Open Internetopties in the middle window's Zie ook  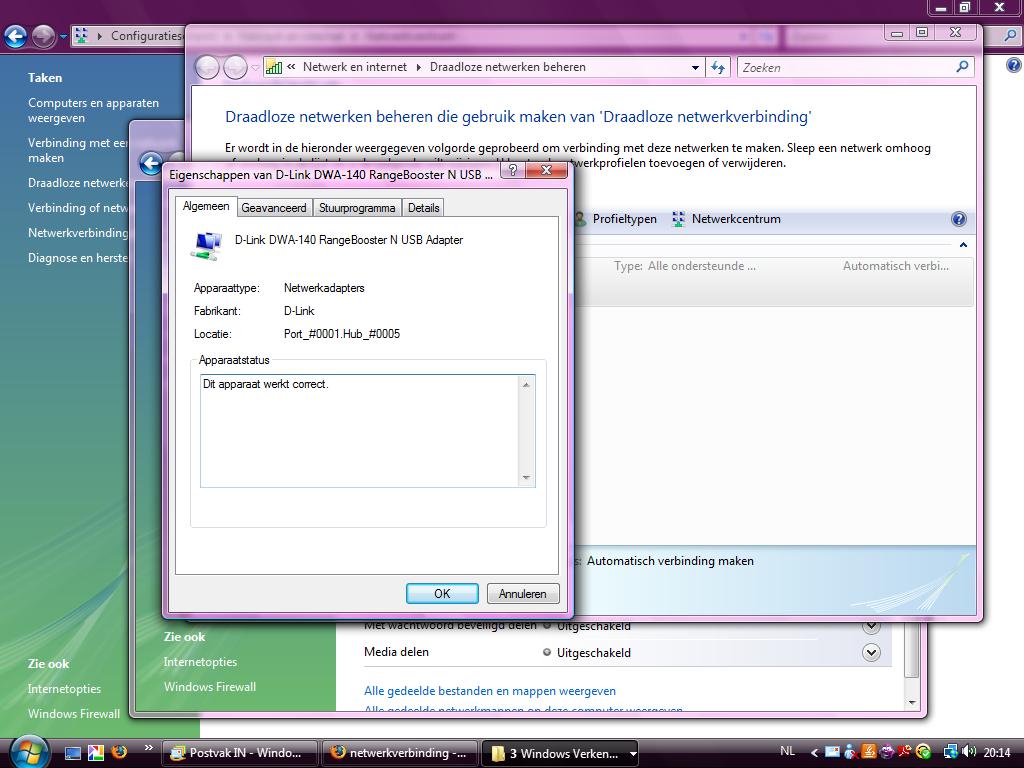(x=200, y=662)
